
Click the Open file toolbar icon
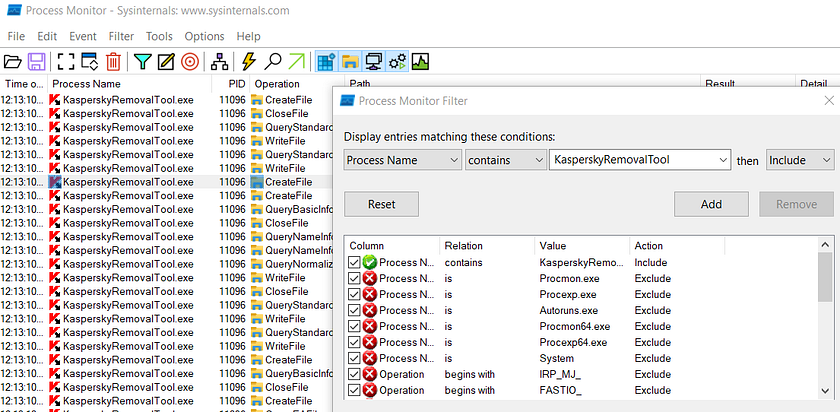pyautogui.click(x=12, y=62)
